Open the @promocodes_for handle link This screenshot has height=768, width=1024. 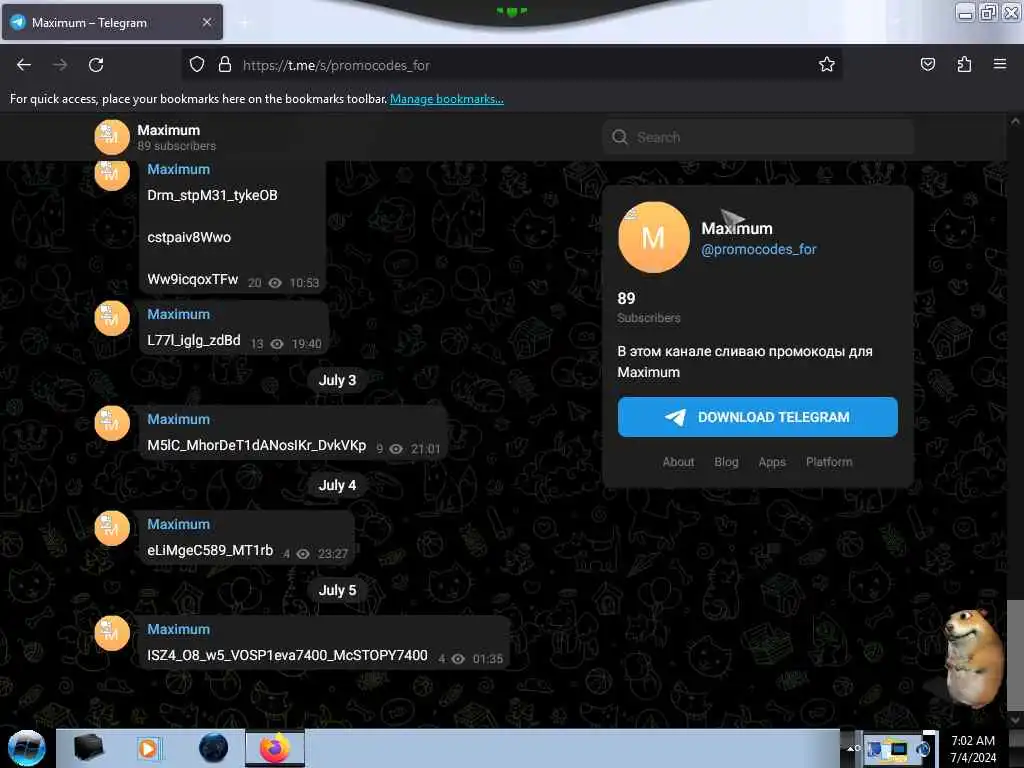coord(758,249)
